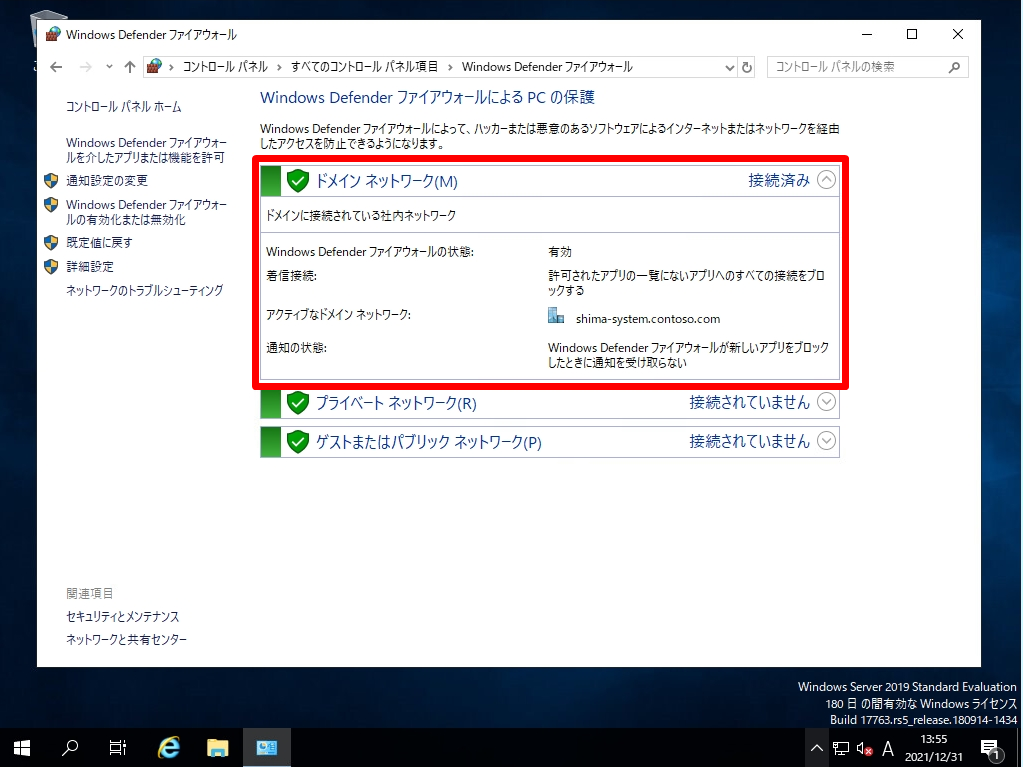Viewport: 1023px width, 767px height.
Task: Refresh the control panel page
Action: pos(747,67)
